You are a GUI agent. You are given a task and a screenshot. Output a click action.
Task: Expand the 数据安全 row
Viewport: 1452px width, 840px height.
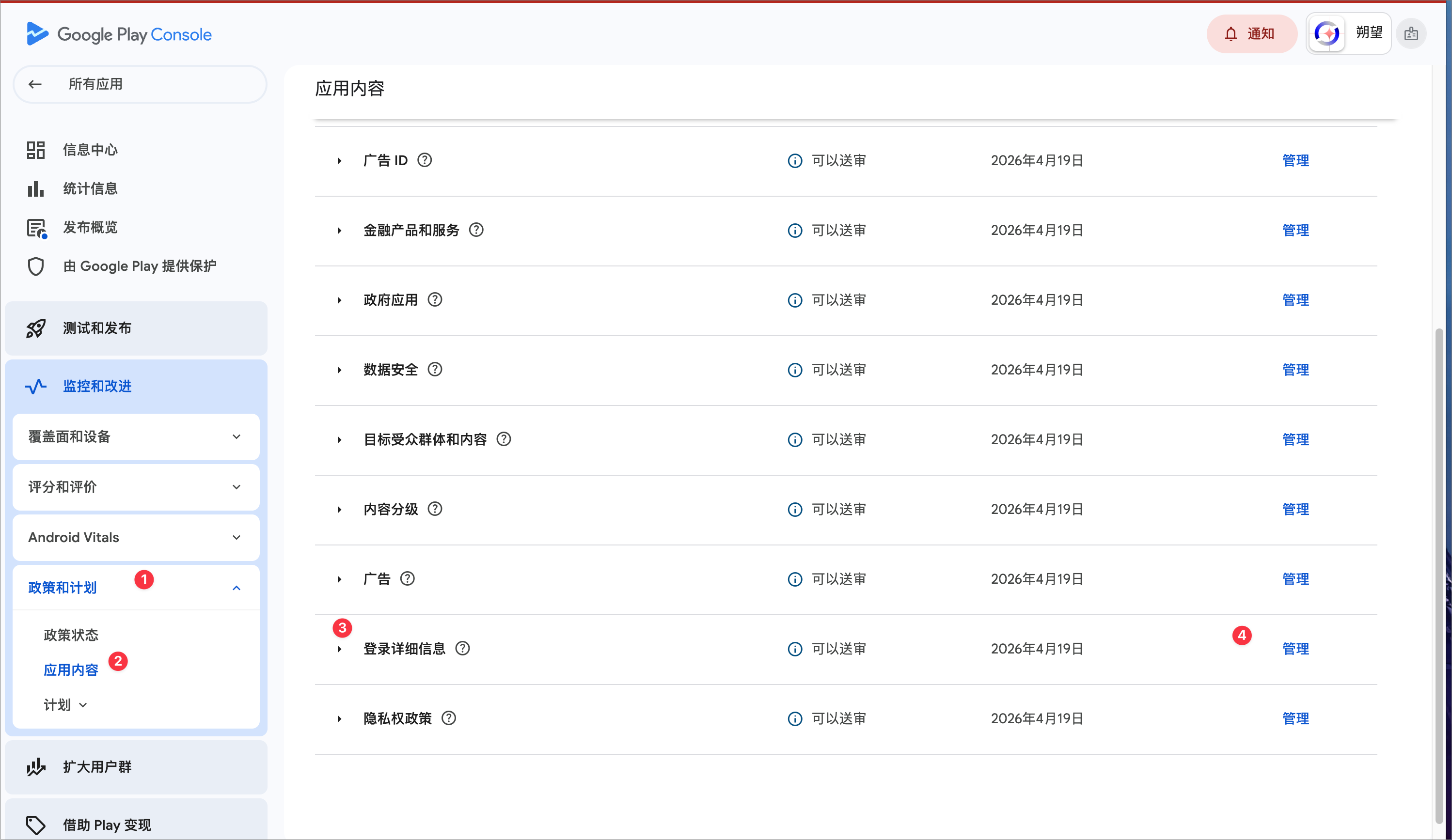339,370
